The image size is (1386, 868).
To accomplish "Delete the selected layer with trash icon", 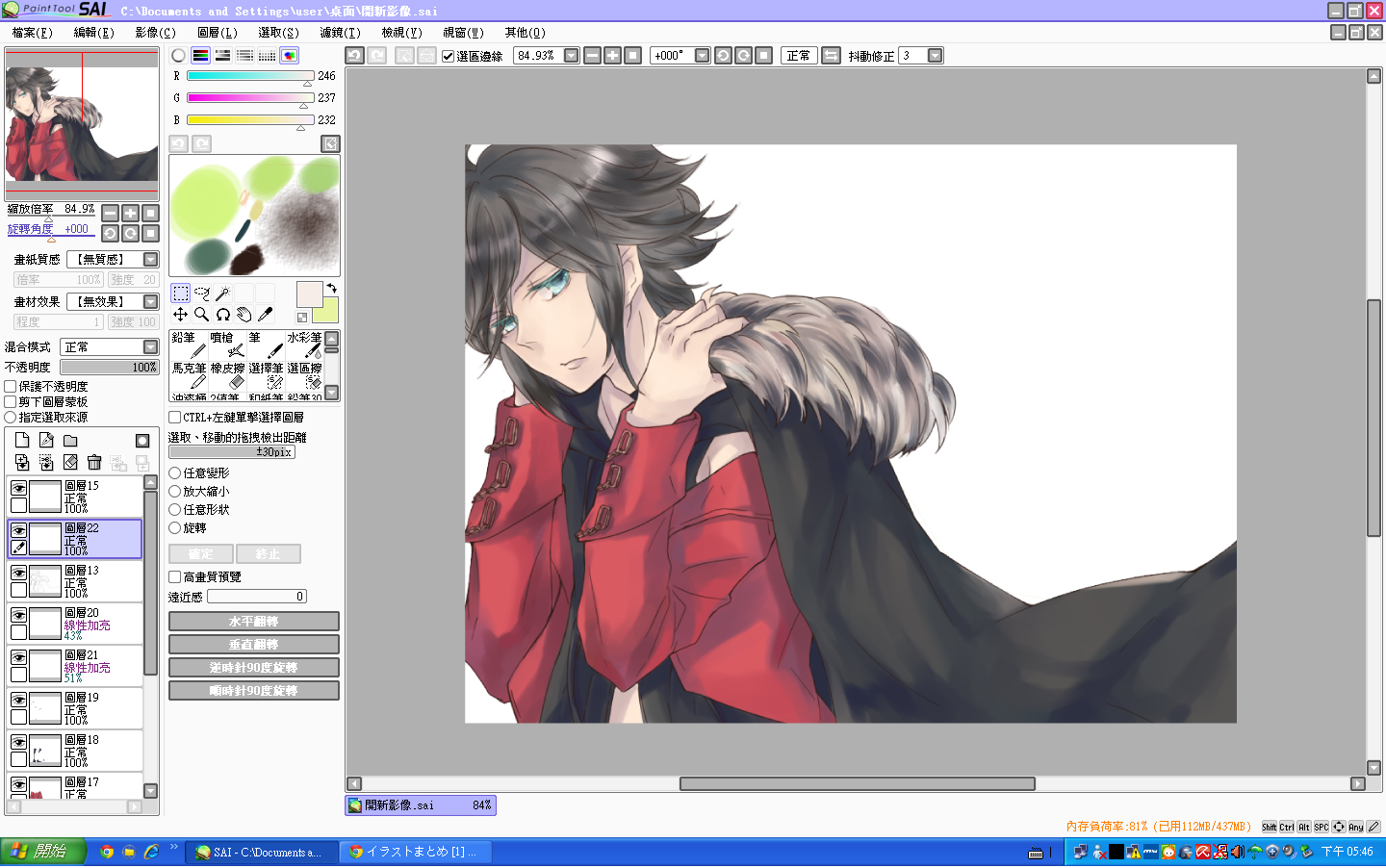I will tap(94, 463).
